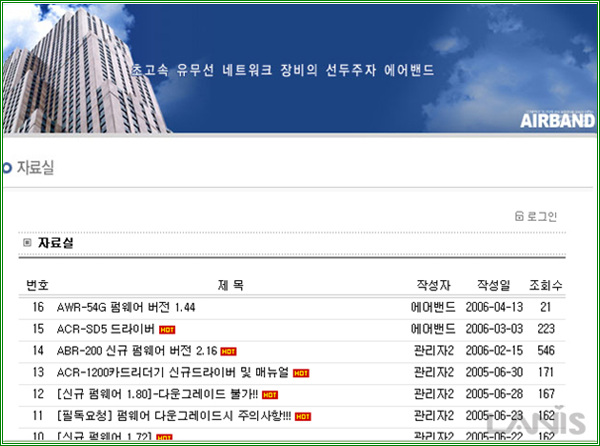Click date 2005-06-23

pyautogui.click(x=494, y=416)
